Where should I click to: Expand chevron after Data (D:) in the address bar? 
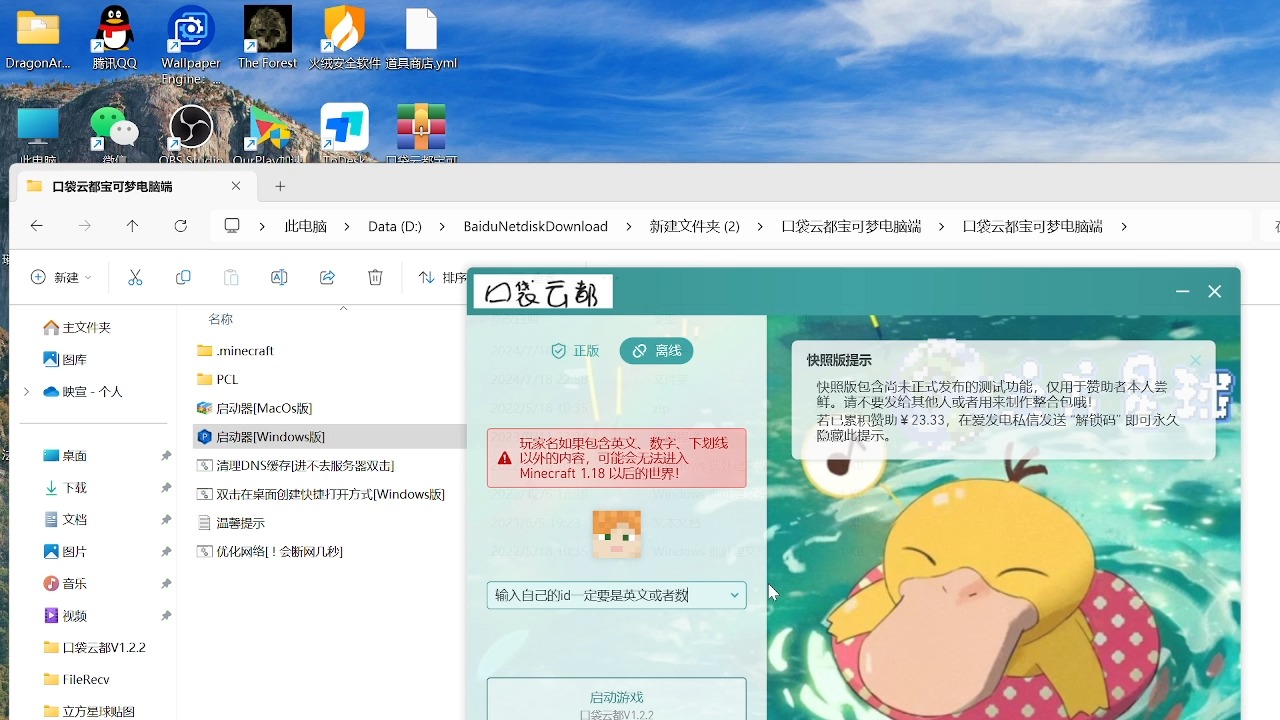coord(443,227)
